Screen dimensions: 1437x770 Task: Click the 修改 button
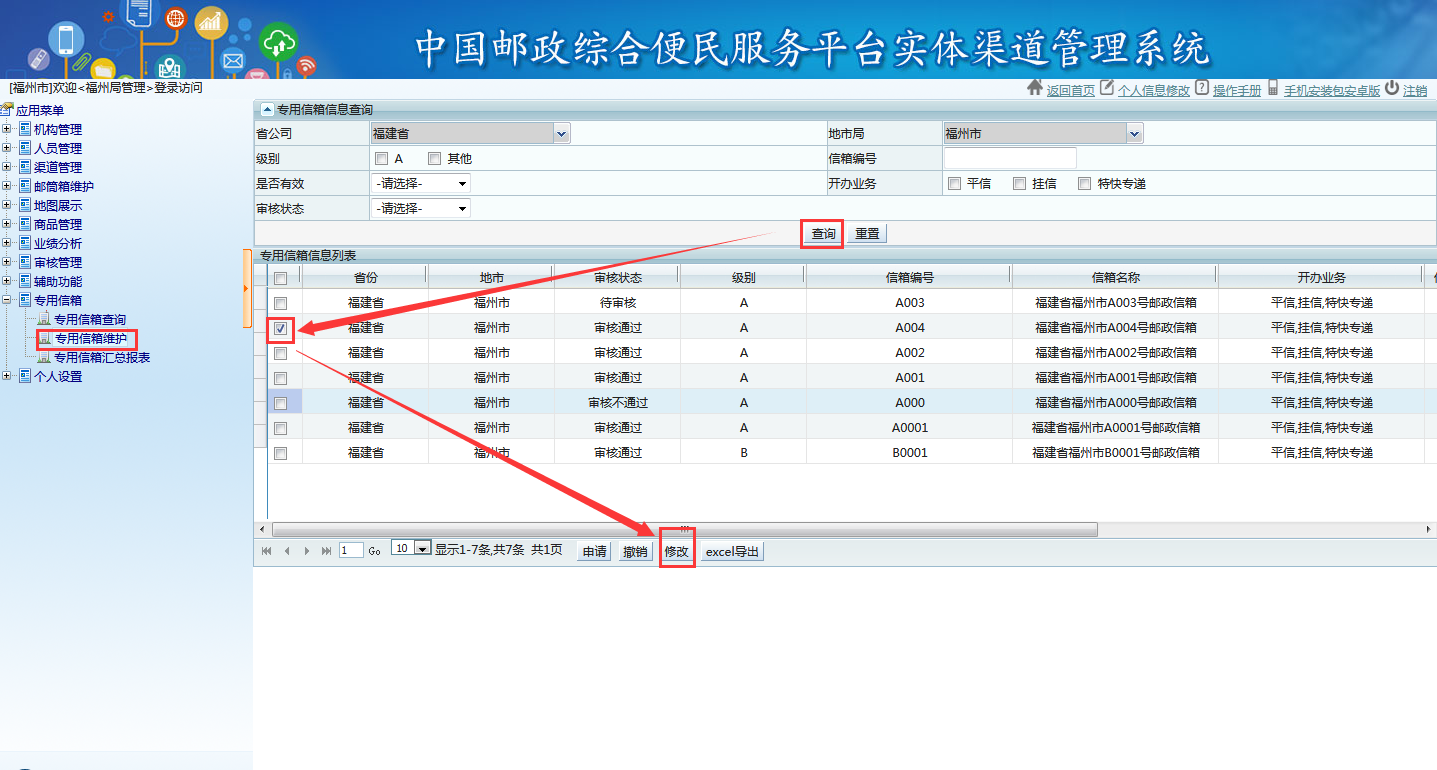click(x=677, y=552)
